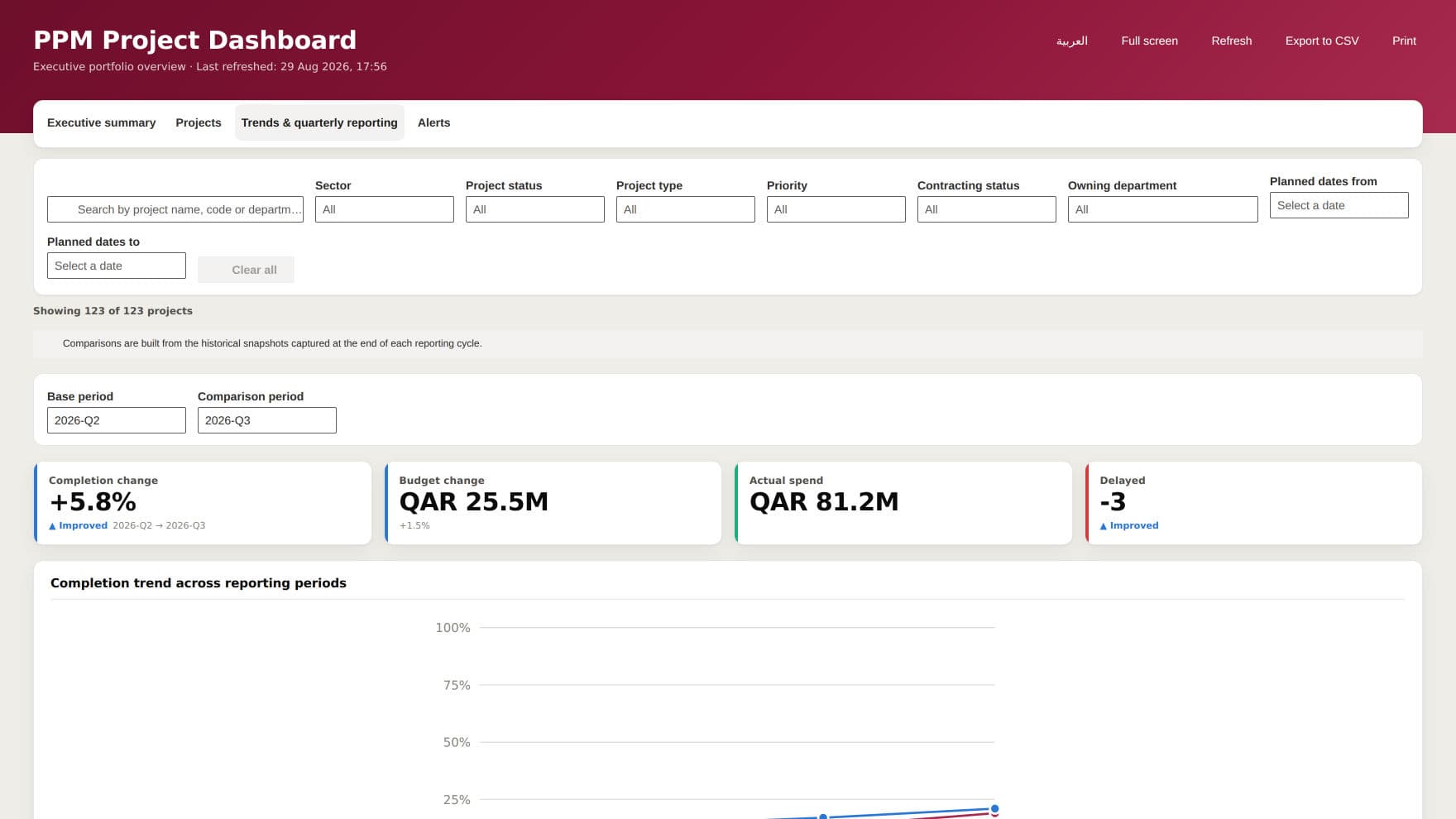Switch to the Projects tab
1456x819 pixels.
click(x=199, y=122)
